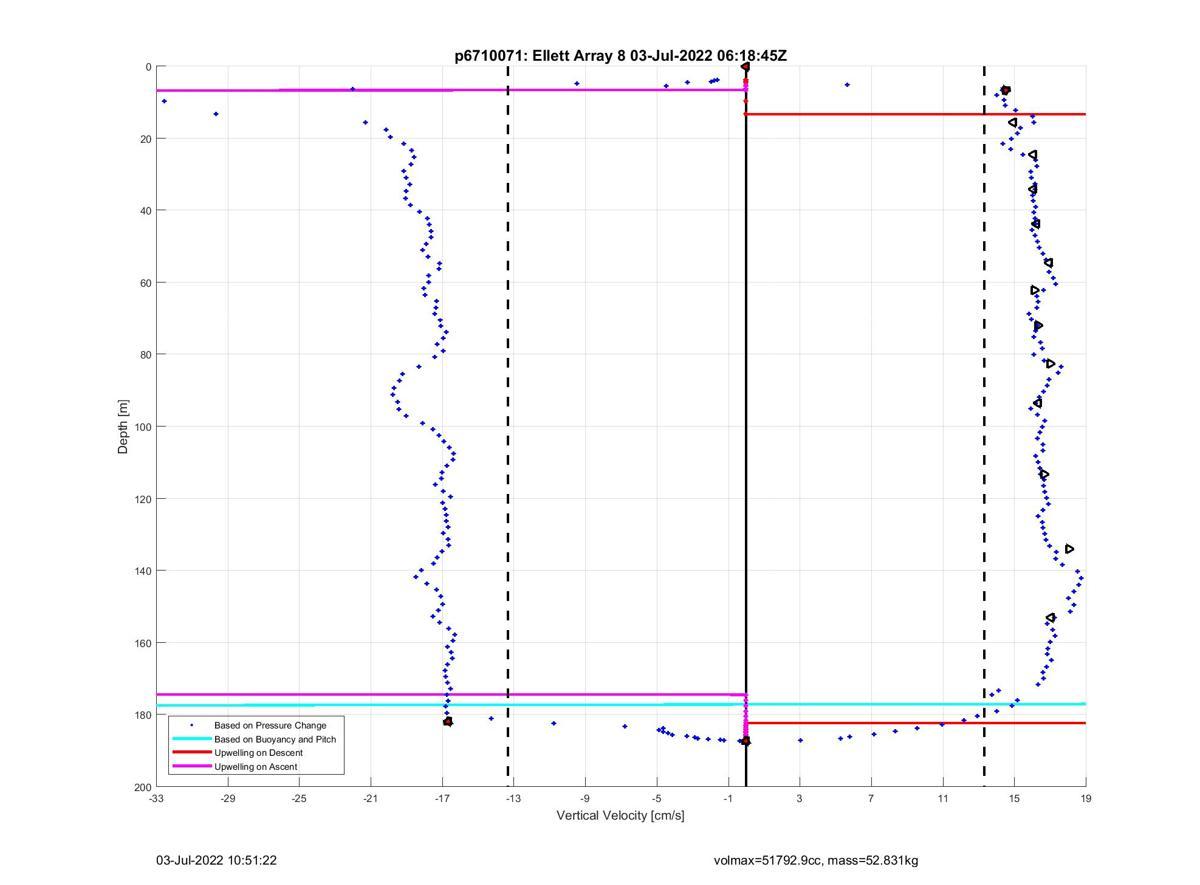This screenshot has width=1200, height=885.
Task: Click the cyan line sample in legend
Action: [191, 739]
